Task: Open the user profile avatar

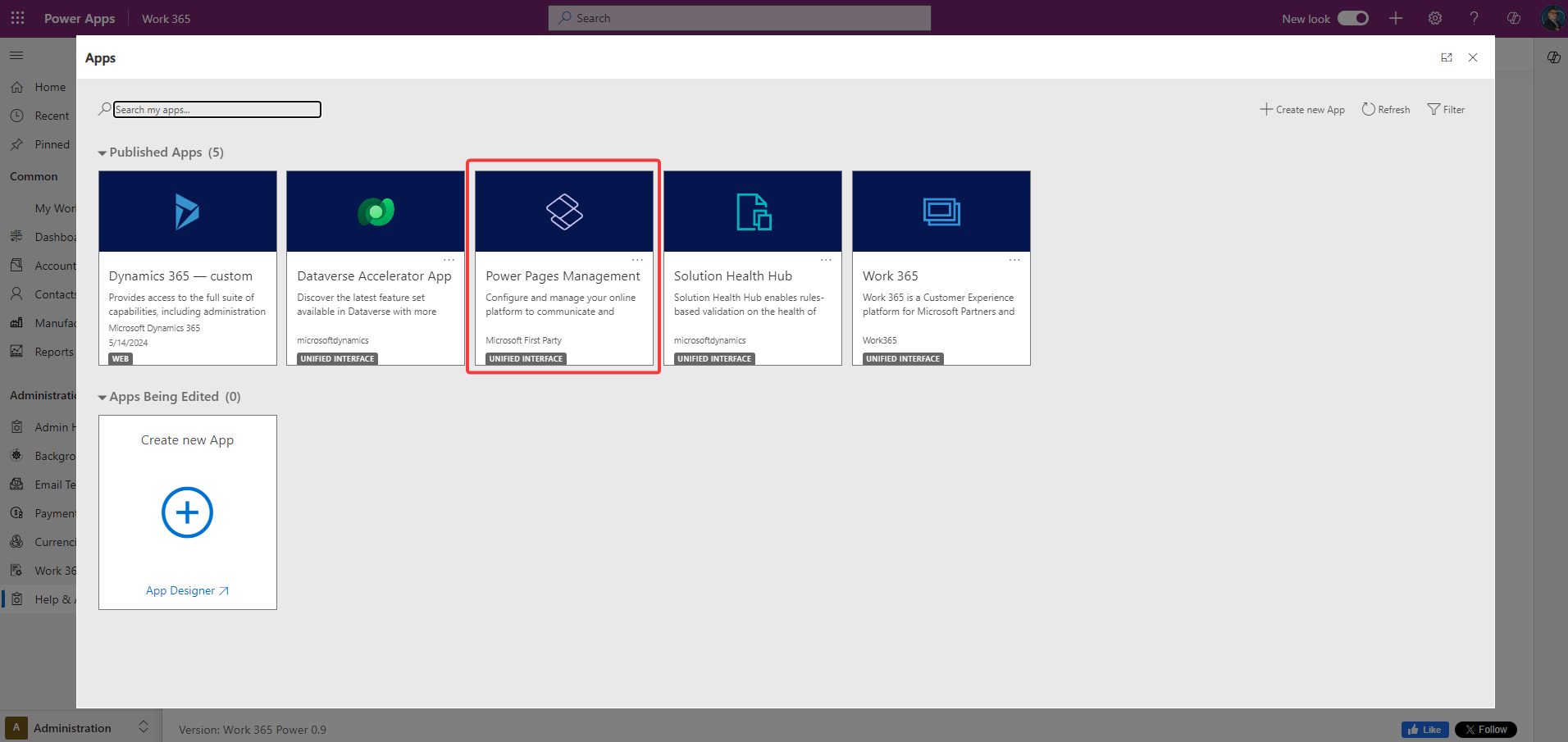Action: (1552, 18)
